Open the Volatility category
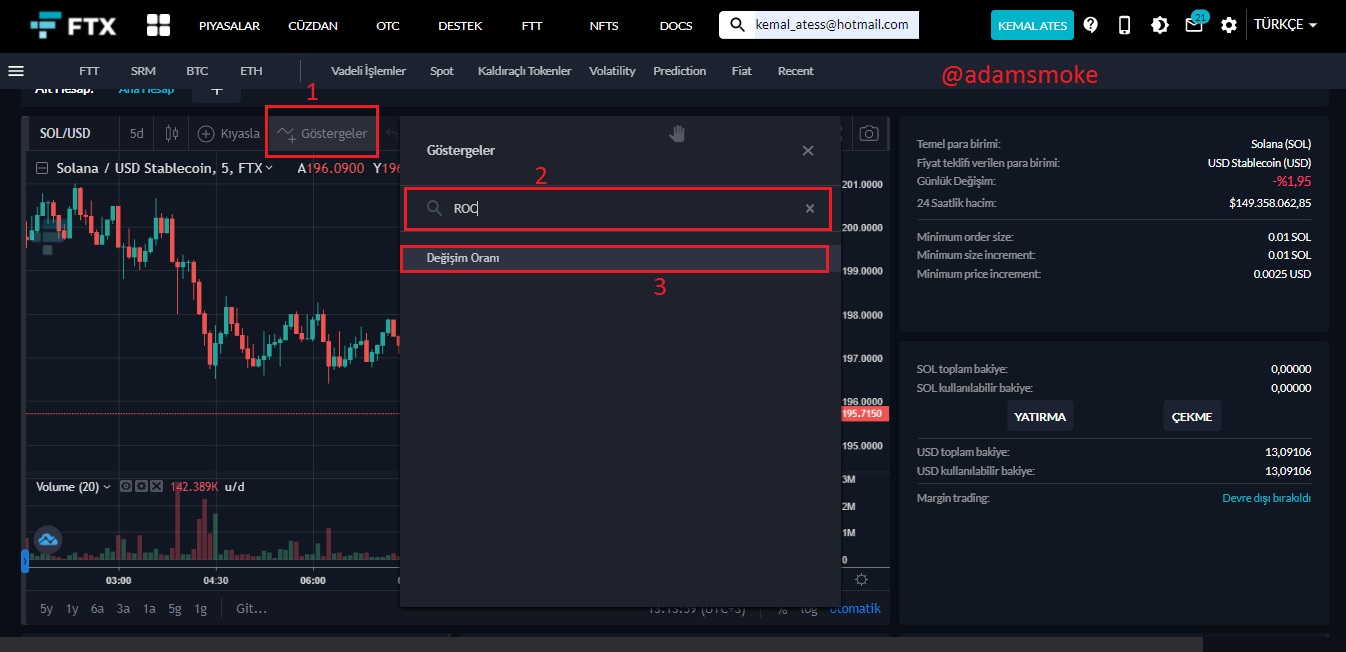1346x652 pixels. (612, 71)
